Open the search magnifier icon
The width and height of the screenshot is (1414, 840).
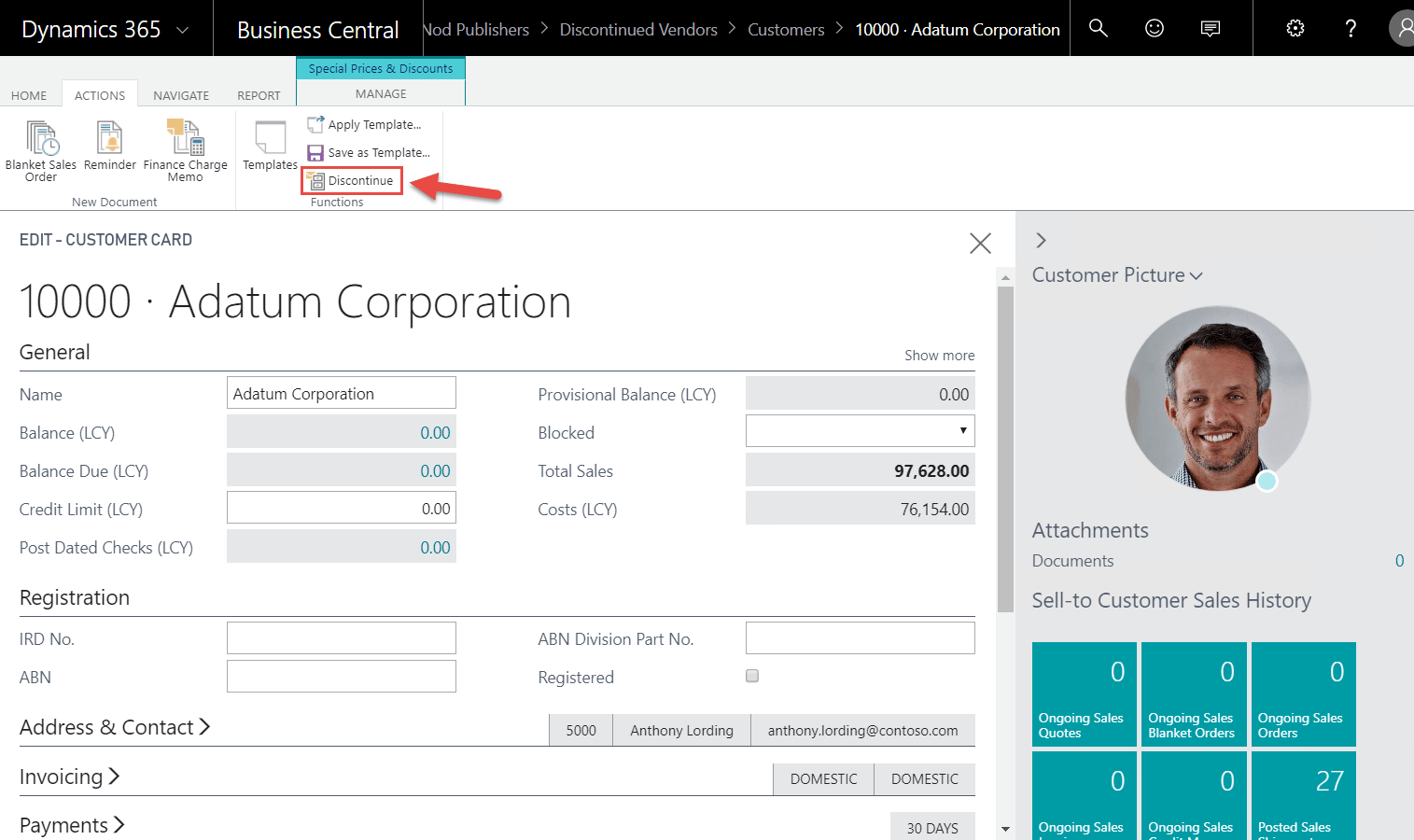(x=1099, y=28)
